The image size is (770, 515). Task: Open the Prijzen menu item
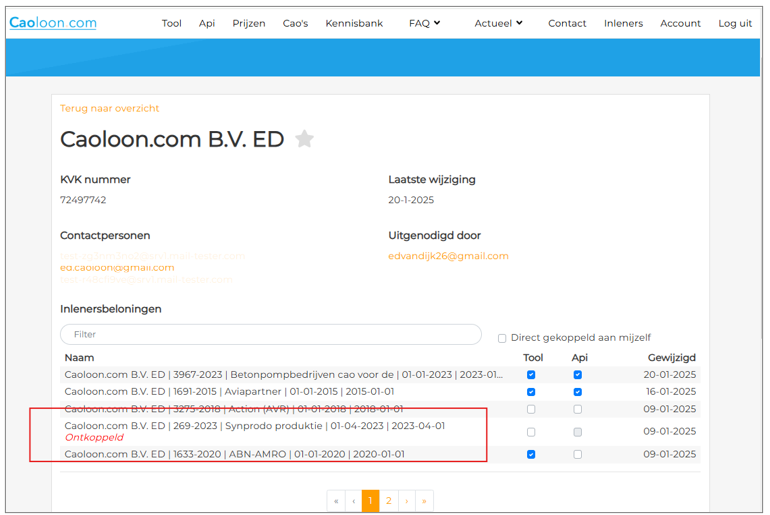click(x=249, y=23)
